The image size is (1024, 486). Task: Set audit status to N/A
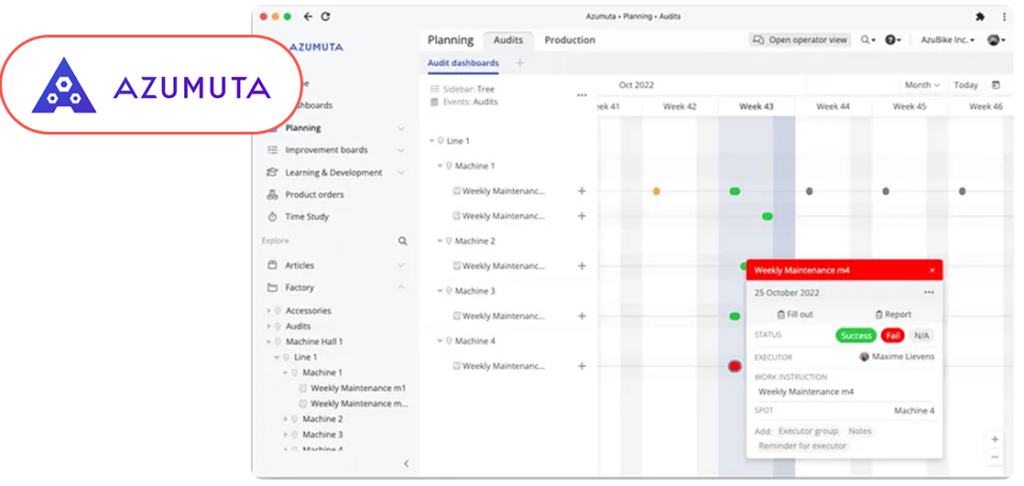click(921, 336)
